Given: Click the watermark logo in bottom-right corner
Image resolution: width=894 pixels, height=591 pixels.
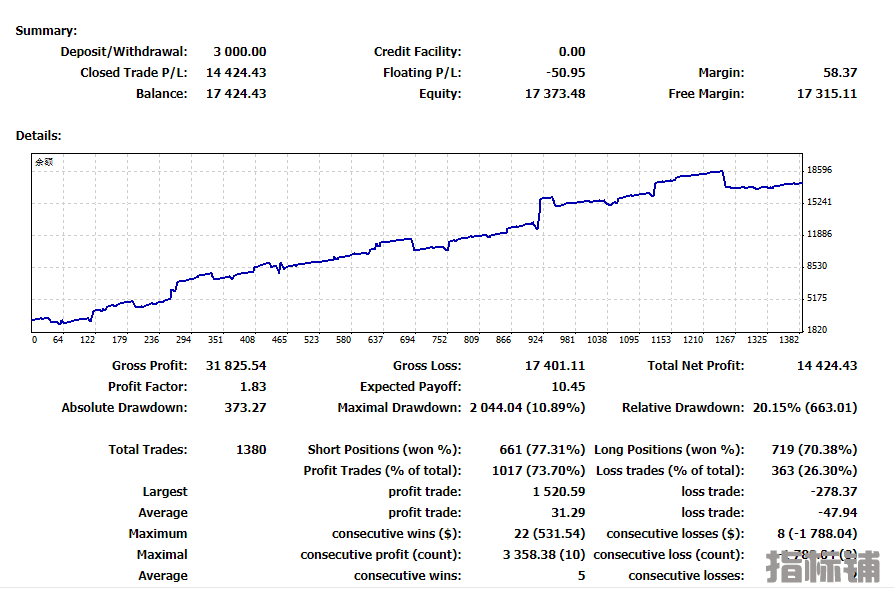Looking at the screenshot, I should click(825, 566).
